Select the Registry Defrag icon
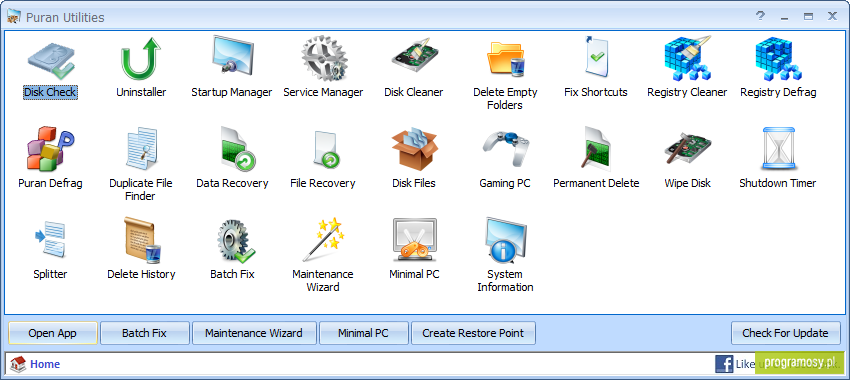 tap(778, 59)
